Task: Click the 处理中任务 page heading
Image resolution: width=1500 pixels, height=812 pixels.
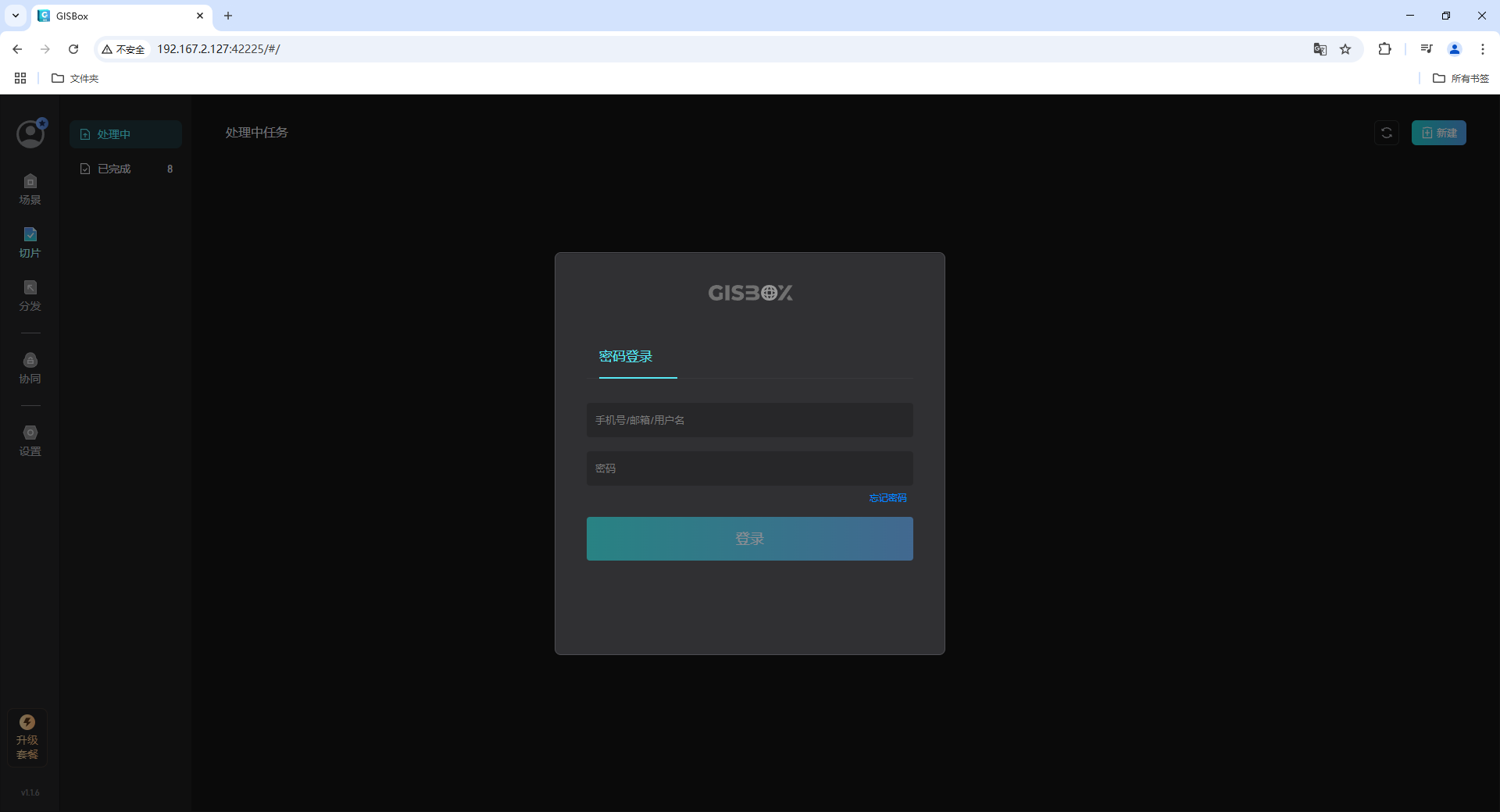Action: tap(257, 133)
